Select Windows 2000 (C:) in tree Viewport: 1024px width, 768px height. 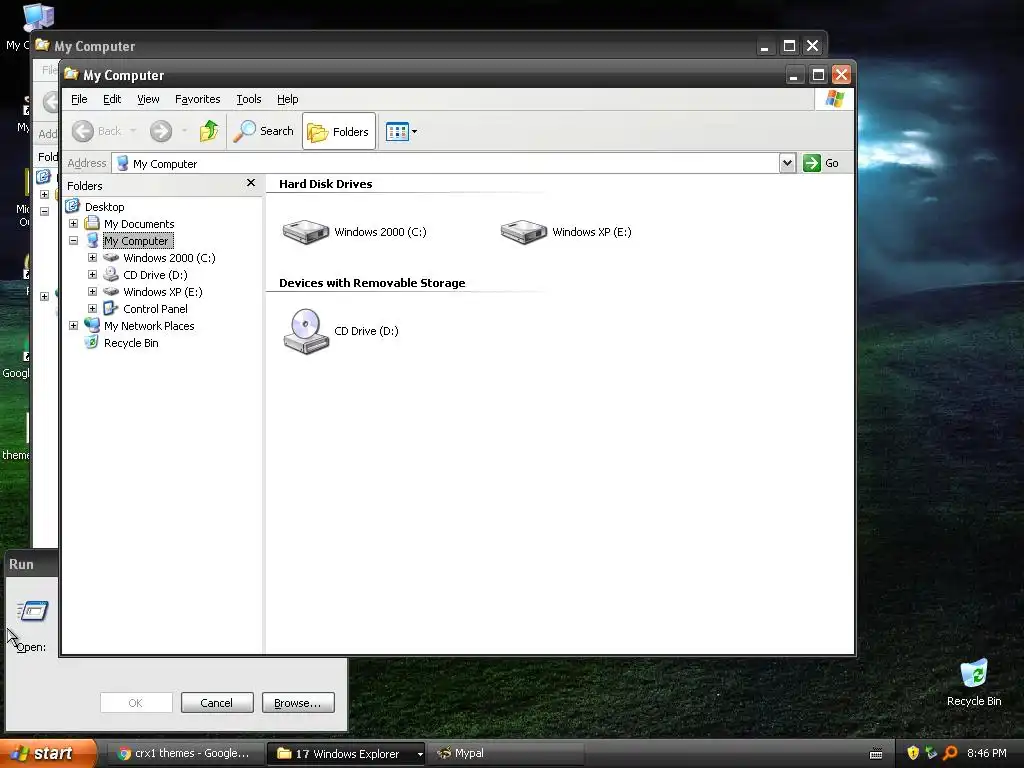pyautogui.click(x=169, y=258)
